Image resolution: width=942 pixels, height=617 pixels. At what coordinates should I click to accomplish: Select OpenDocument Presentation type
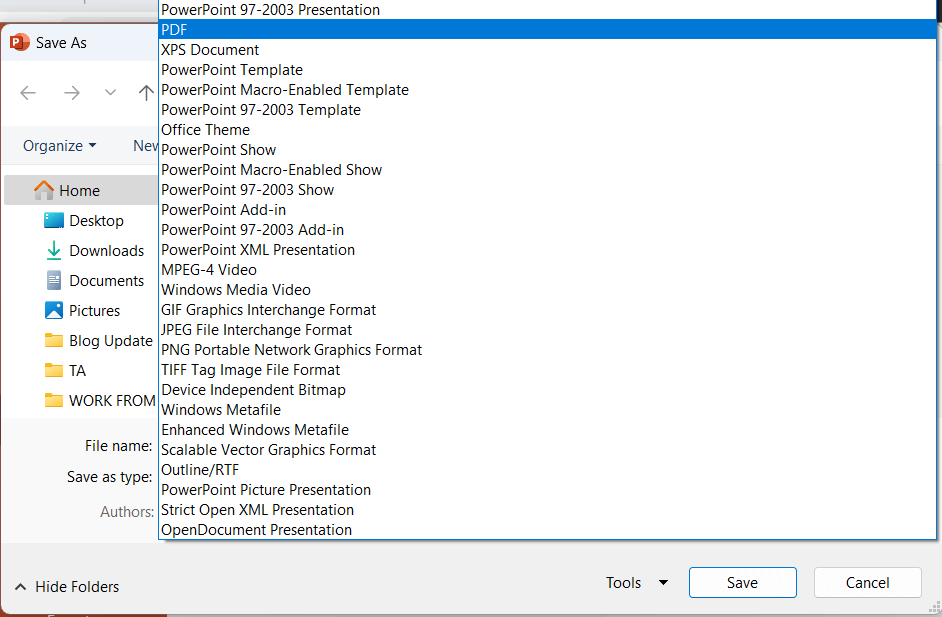547,529
